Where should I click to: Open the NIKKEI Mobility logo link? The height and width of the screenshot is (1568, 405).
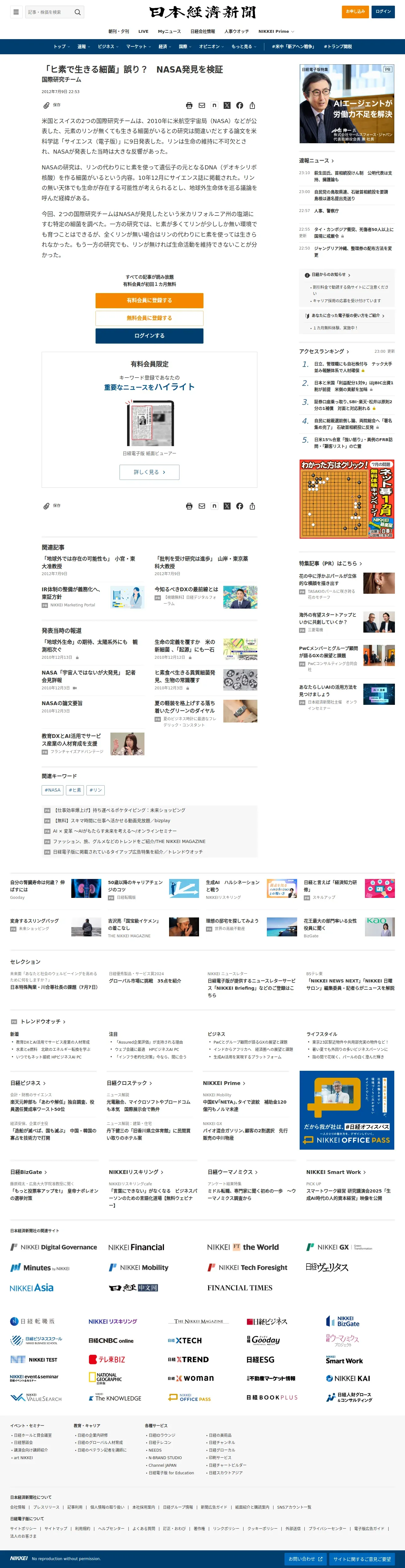click(139, 1267)
